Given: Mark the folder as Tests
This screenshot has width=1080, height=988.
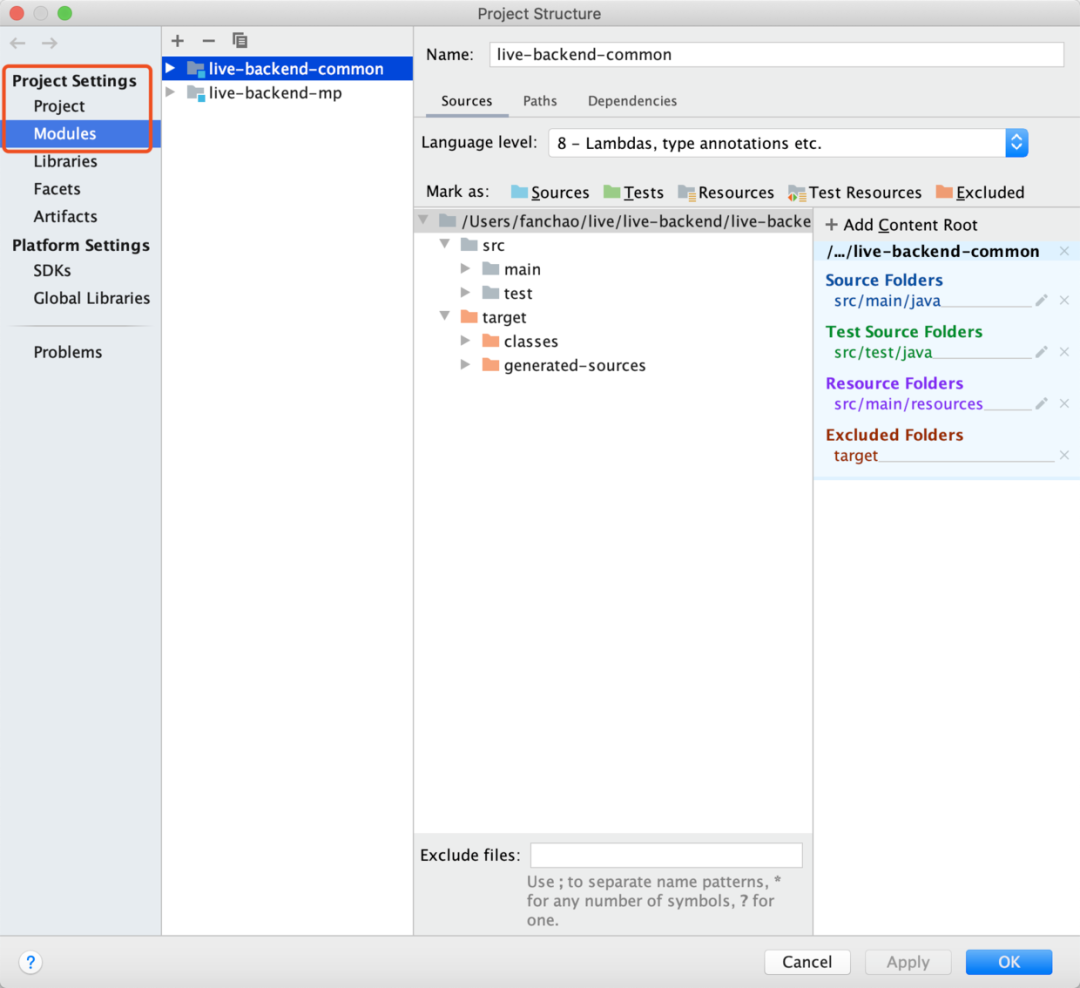Looking at the screenshot, I should (x=633, y=193).
